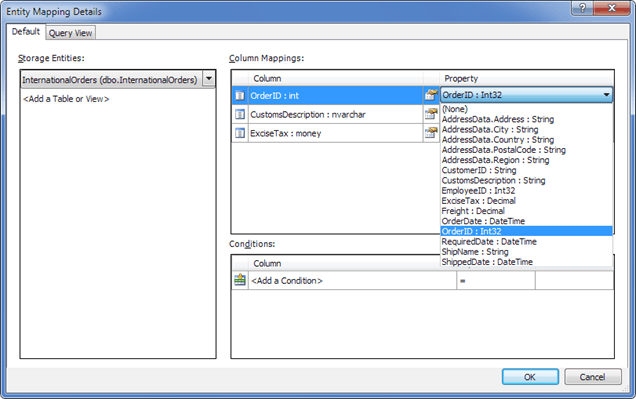
Task: Click the InternationalOrders (dbo.InternationalOrders) combo box text
Action: [x=110, y=79]
